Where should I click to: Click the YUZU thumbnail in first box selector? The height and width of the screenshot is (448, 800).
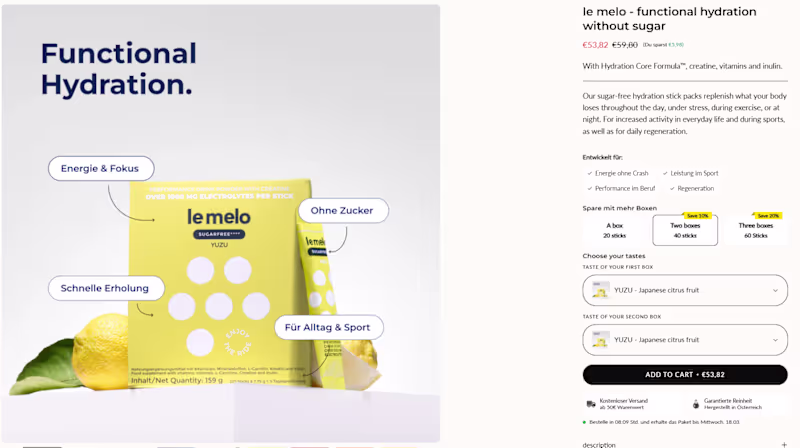tap(600, 290)
